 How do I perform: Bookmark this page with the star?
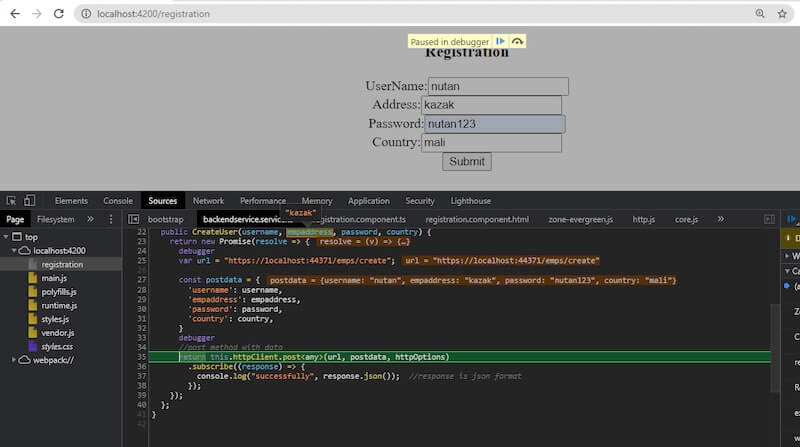pyautogui.click(x=782, y=14)
